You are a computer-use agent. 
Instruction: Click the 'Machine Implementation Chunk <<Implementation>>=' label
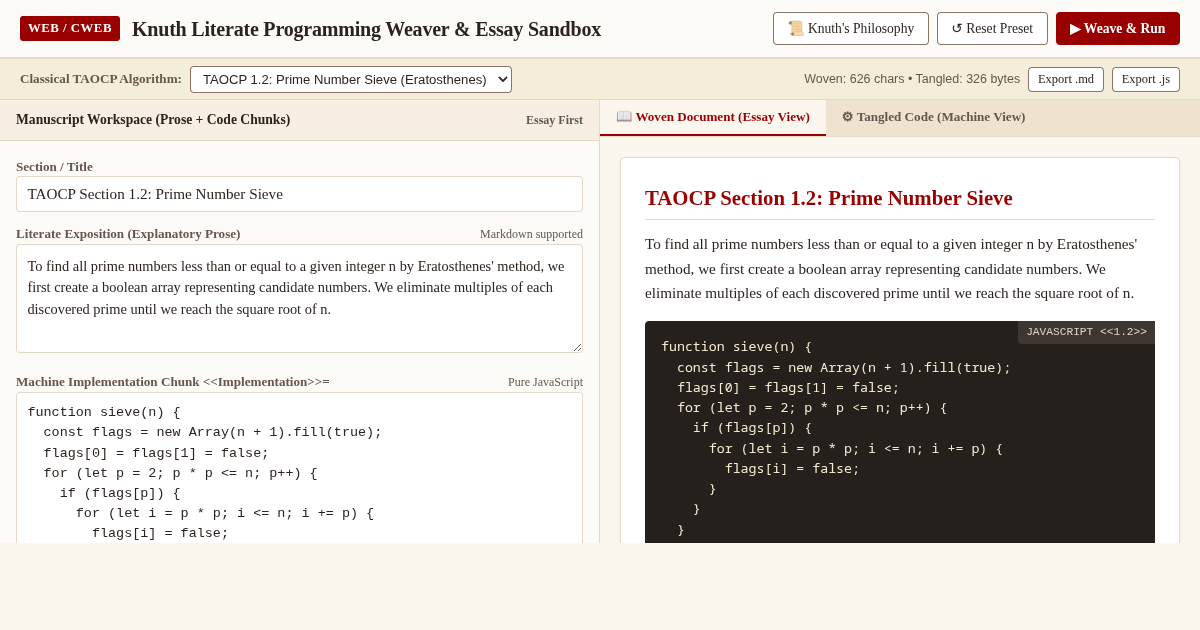(x=173, y=382)
